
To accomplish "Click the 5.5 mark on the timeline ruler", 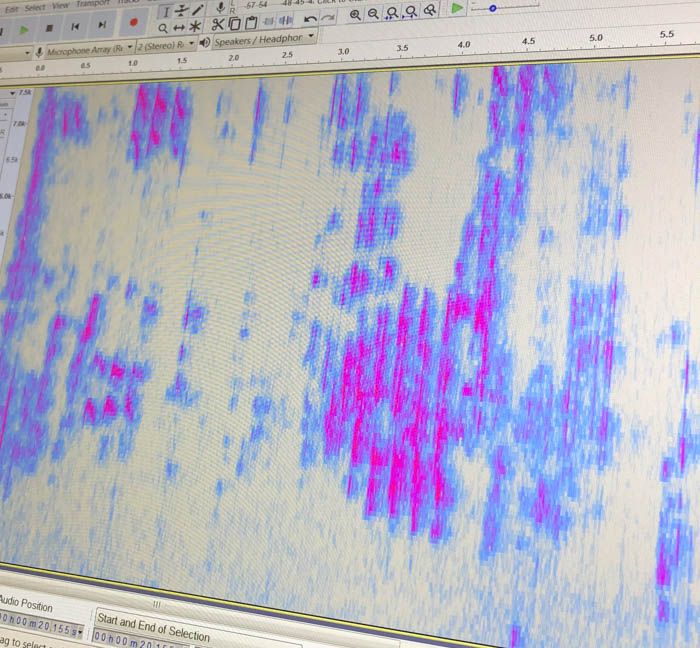I will click(667, 34).
